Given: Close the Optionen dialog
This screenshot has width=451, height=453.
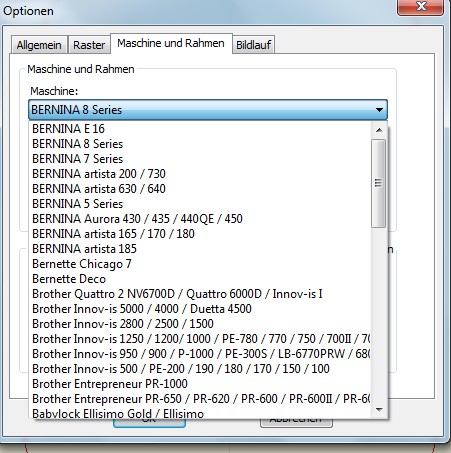Looking at the screenshot, I should tap(421, 6).
